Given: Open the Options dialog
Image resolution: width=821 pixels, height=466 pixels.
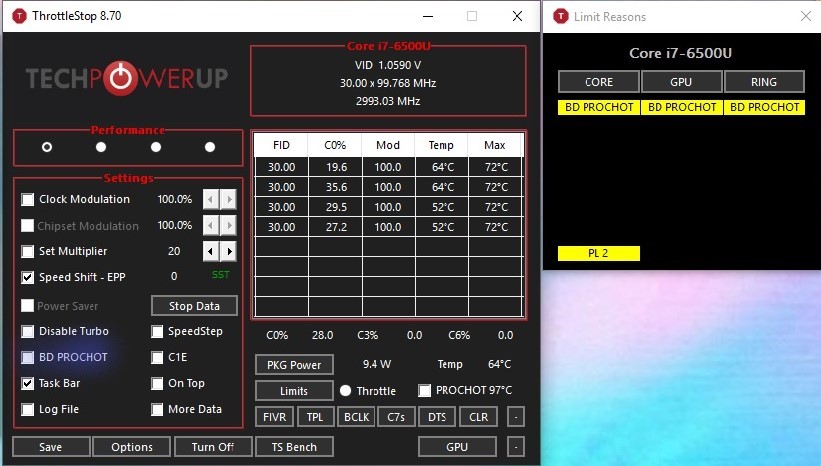Looking at the screenshot, I should coord(132,447).
